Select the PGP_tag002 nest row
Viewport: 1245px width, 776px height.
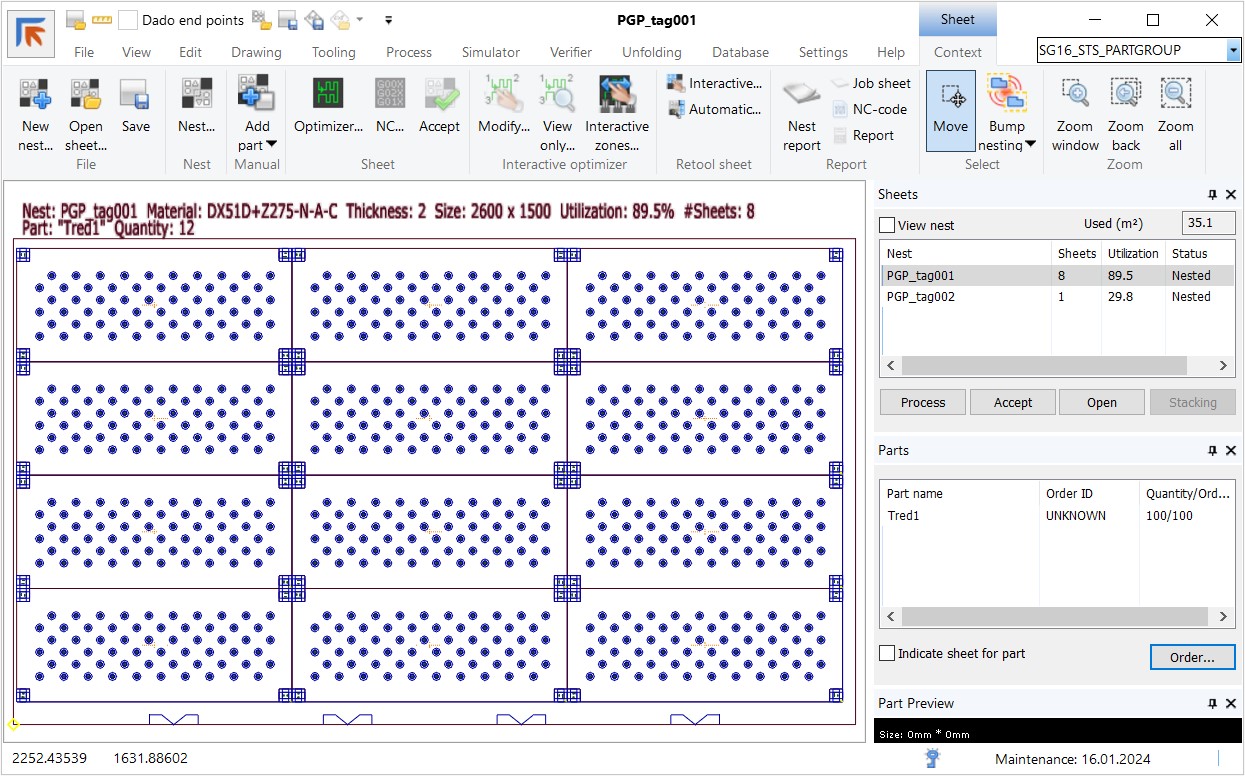[x=920, y=297]
